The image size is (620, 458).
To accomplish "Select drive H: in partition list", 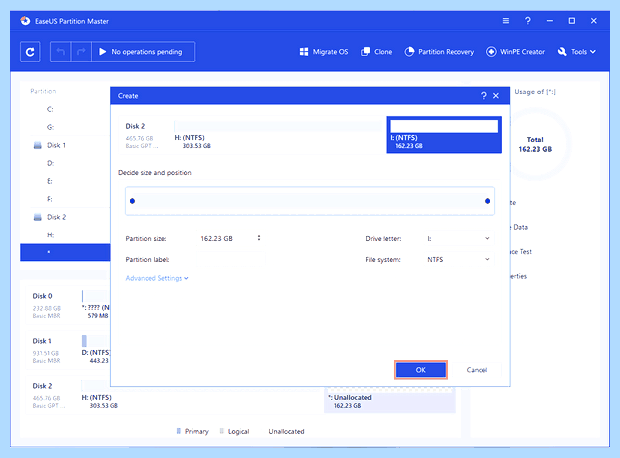I will click(51, 235).
